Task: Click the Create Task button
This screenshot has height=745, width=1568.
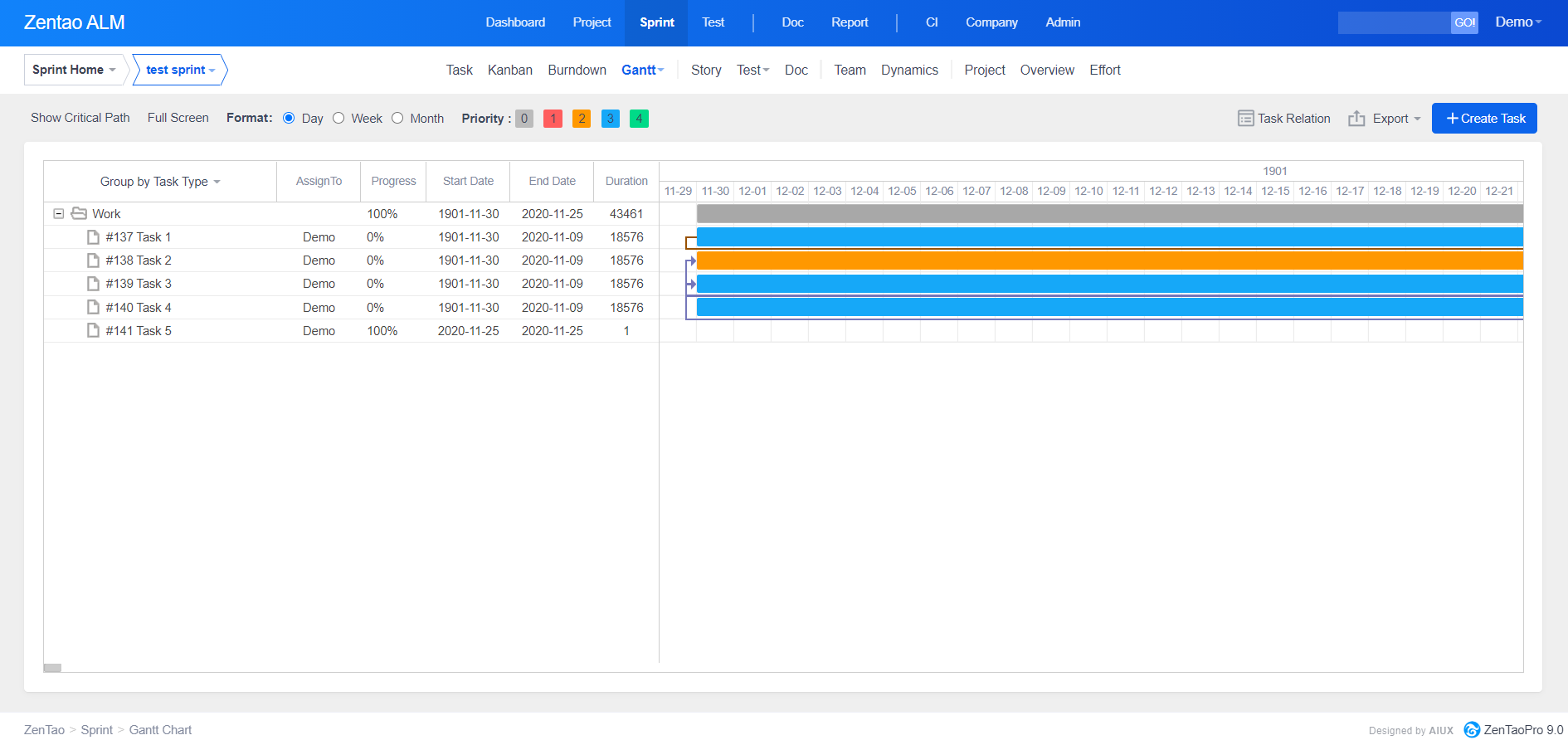Action: click(x=1484, y=119)
